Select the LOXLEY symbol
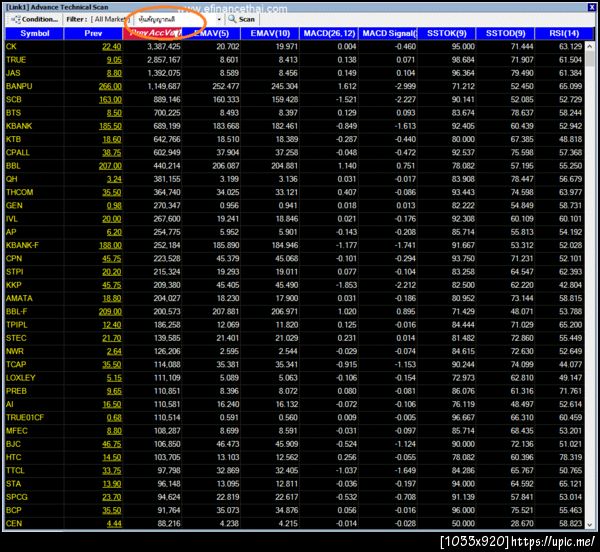Screen dimensions: 600x552 (21, 378)
